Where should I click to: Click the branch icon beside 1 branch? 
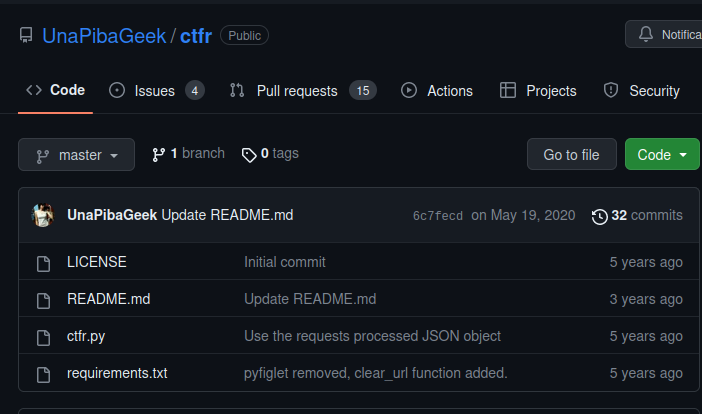pos(158,154)
